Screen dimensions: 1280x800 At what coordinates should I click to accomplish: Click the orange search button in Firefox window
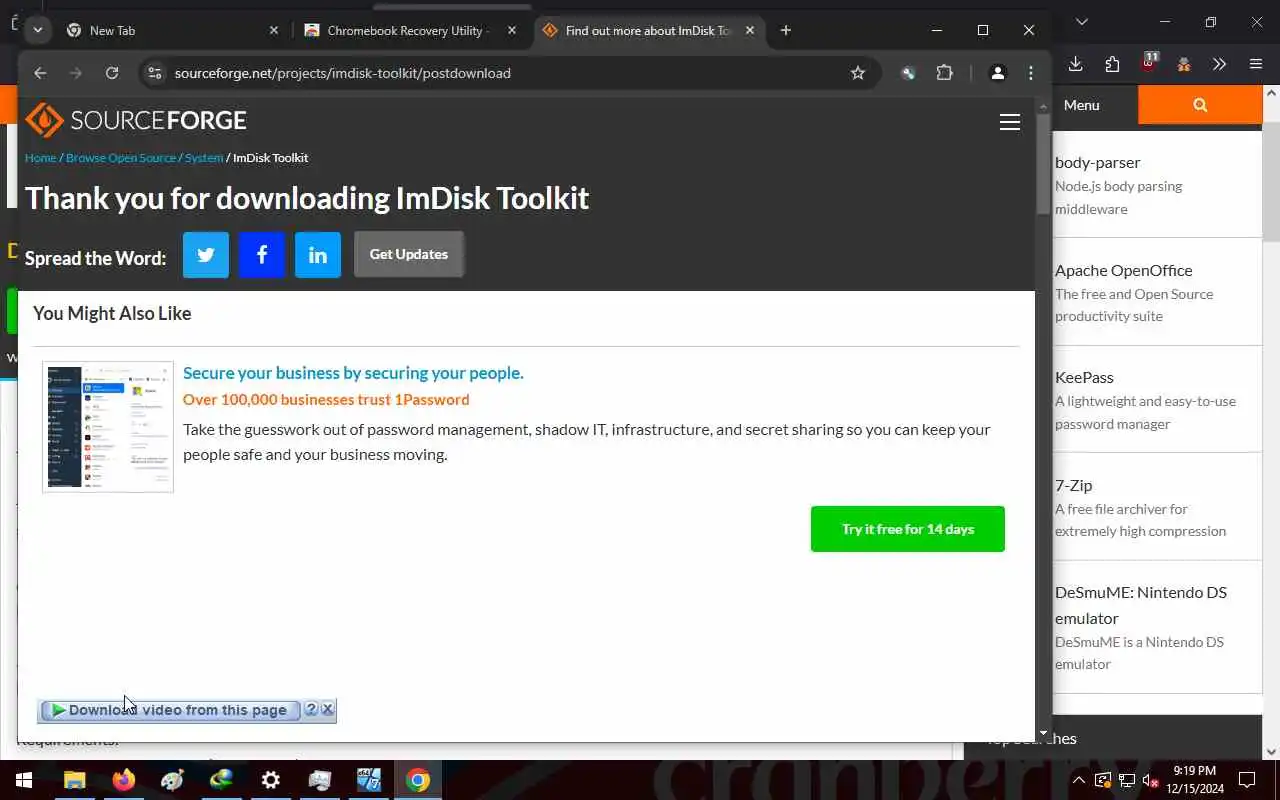click(1200, 105)
